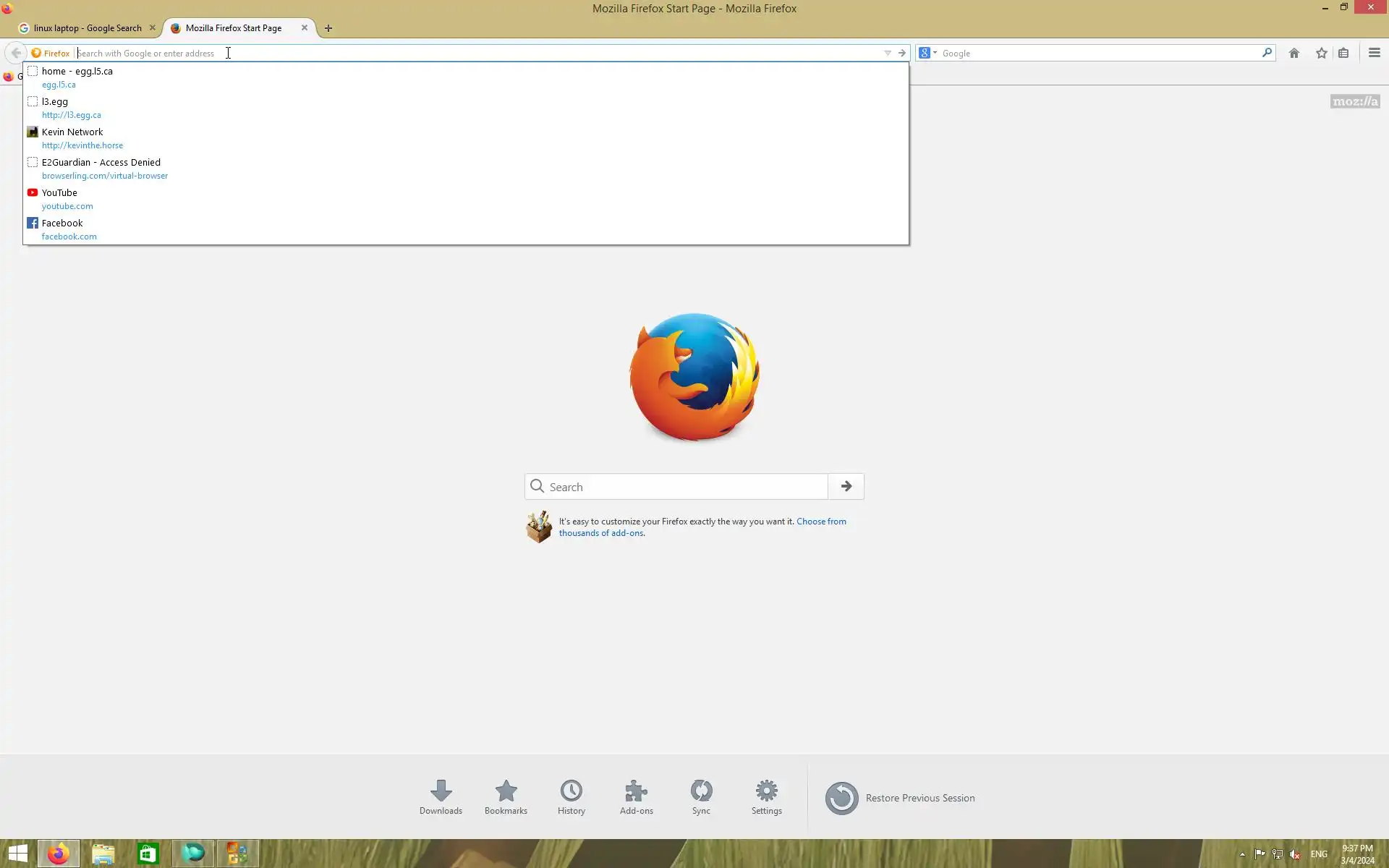Show bookmarks list toolbar icon
Screen dimensions: 1389x868
point(1343,53)
